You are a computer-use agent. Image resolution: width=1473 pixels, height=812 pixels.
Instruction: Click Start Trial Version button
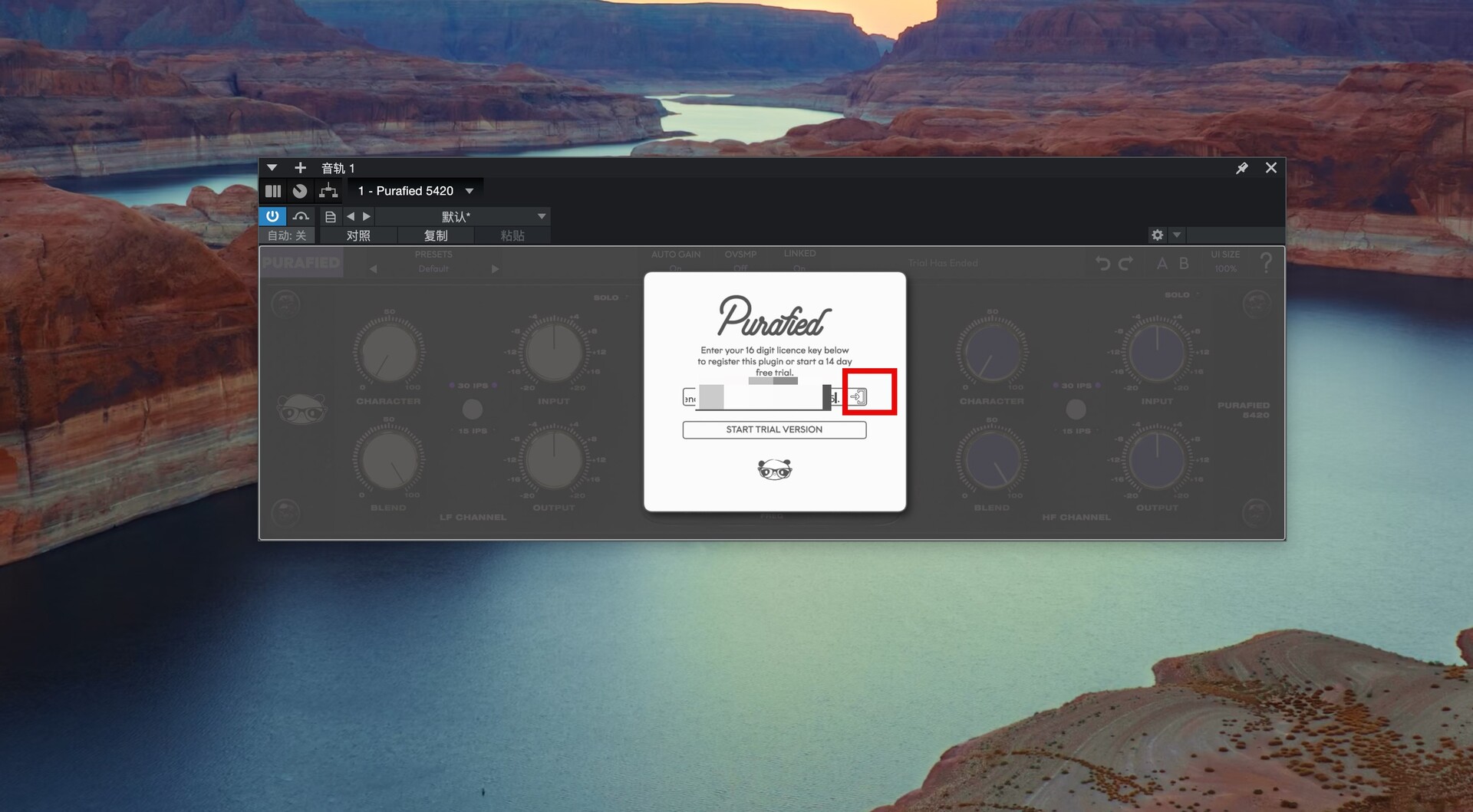click(x=774, y=429)
